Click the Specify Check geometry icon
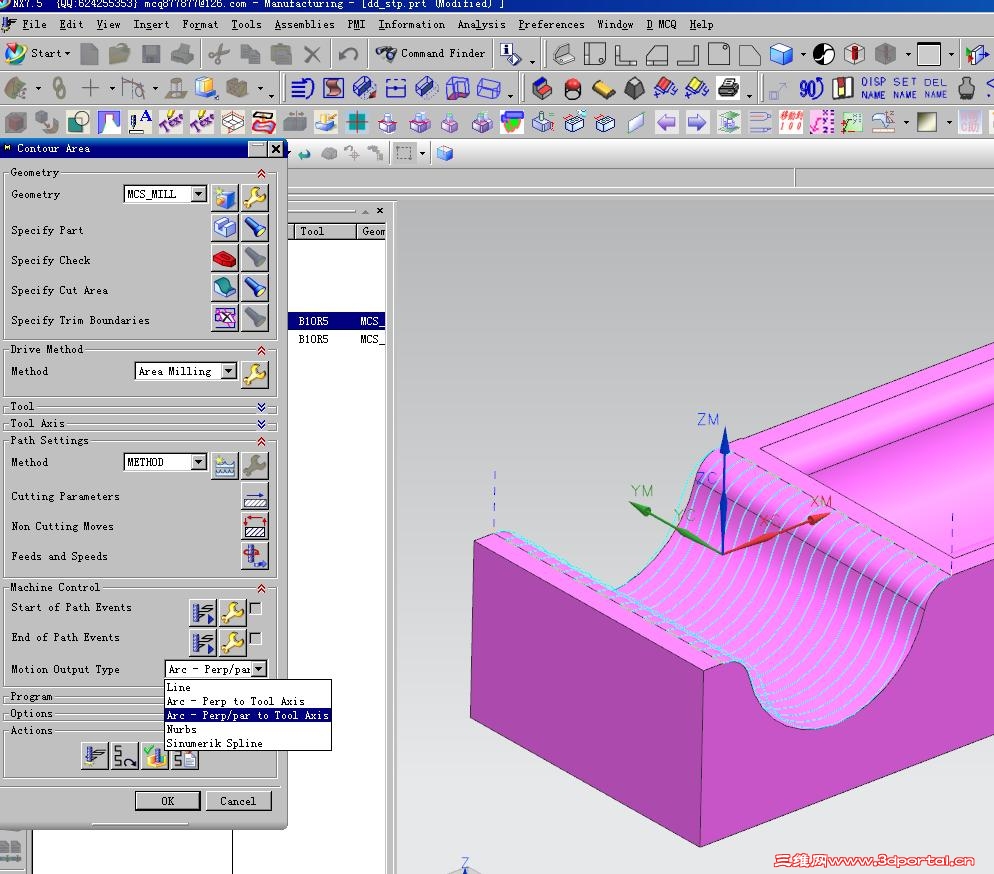The image size is (994, 874). pos(225,259)
